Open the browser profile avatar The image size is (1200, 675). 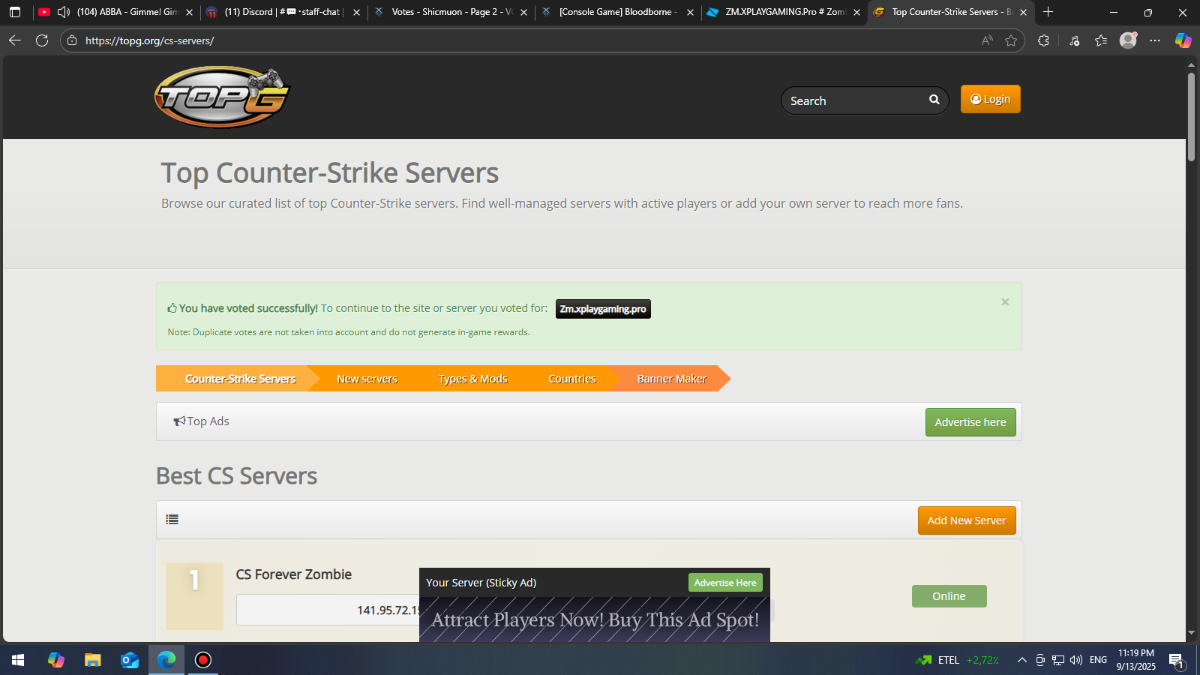click(1128, 41)
